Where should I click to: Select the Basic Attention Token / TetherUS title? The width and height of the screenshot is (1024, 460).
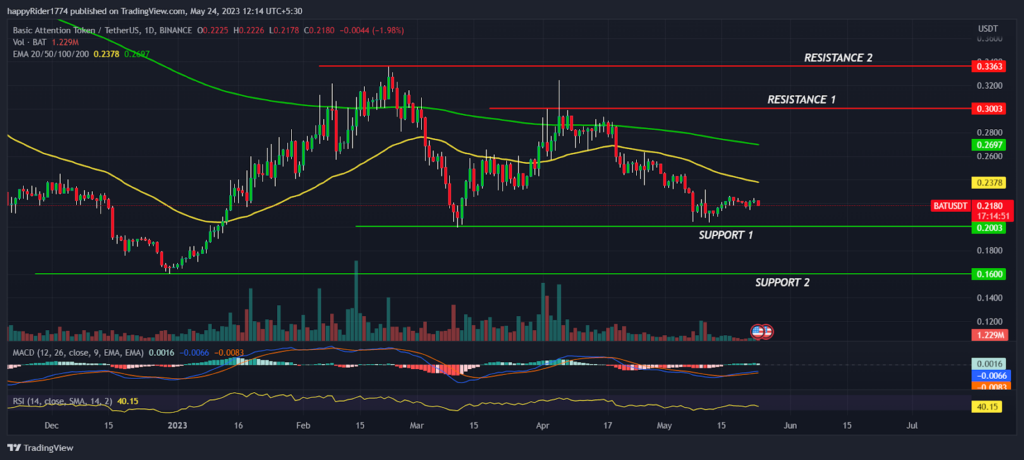coord(76,31)
